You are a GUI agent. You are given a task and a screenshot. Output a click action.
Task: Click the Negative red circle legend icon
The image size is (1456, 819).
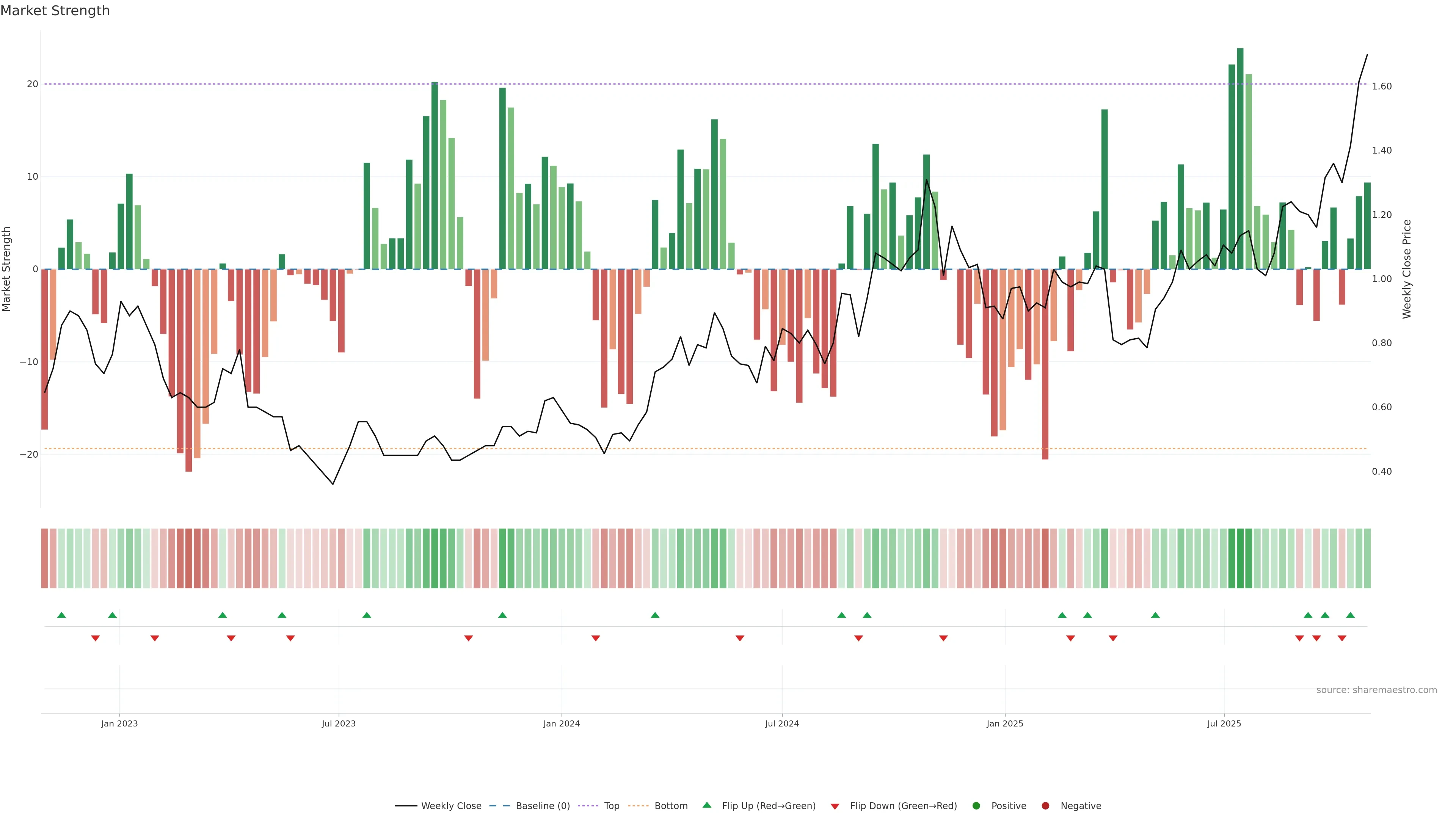coord(1045,806)
